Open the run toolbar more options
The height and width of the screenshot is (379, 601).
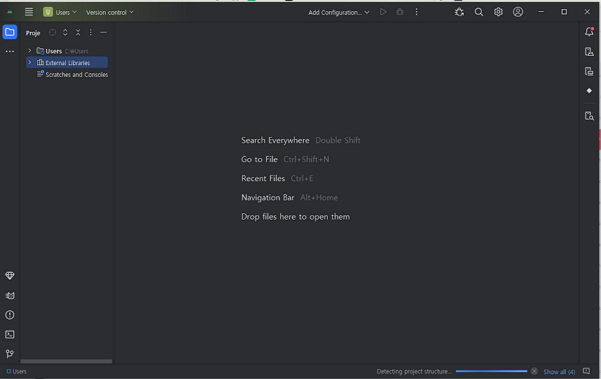pyautogui.click(x=416, y=12)
